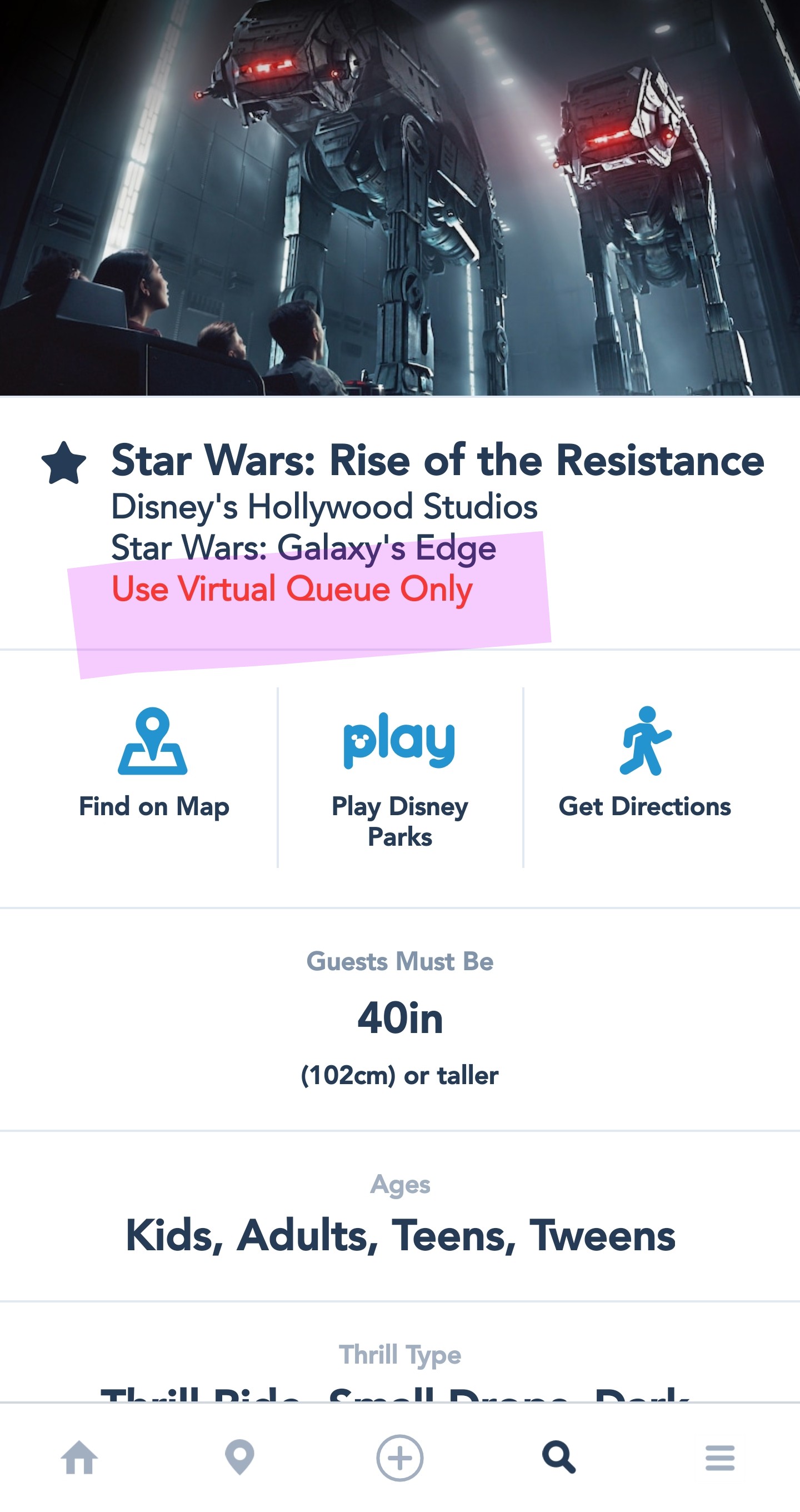Select the Star Wars: Rise of the Resistance title
800x1512 pixels.
point(437,460)
